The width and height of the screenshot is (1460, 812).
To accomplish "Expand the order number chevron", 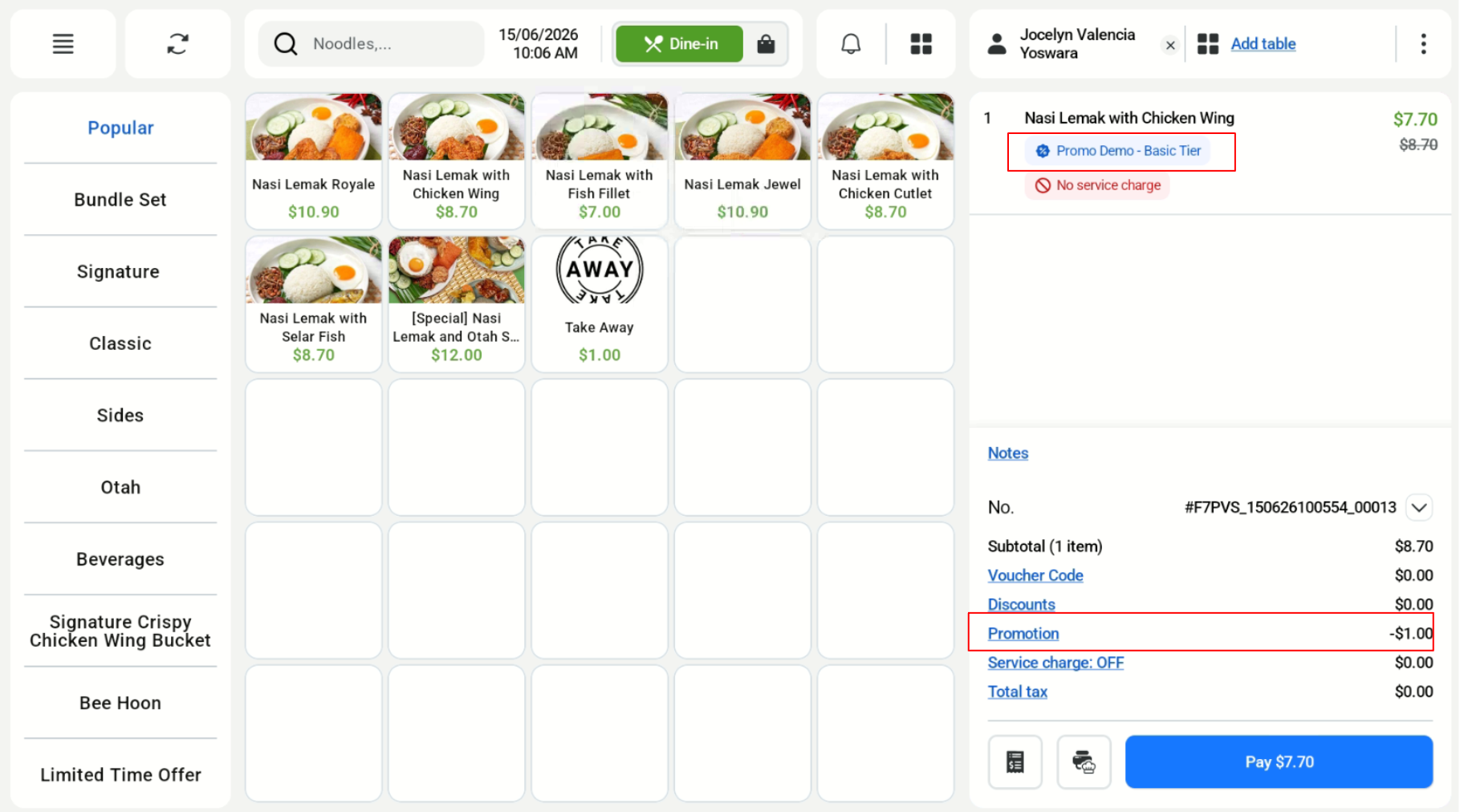I will (x=1419, y=507).
